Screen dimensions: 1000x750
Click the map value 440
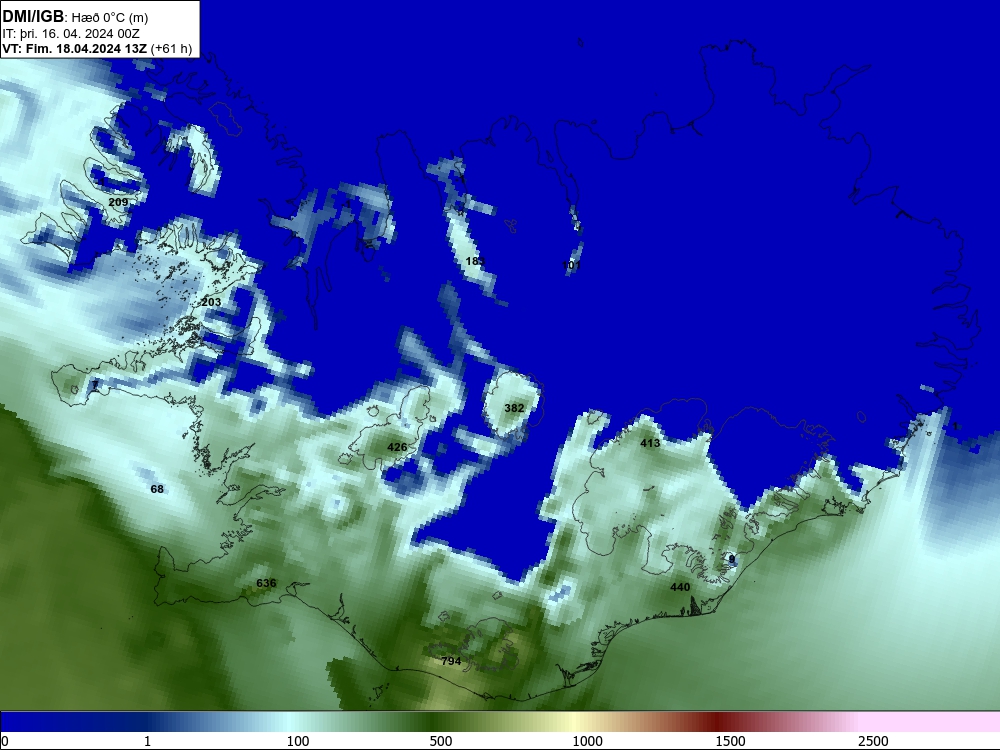pos(680,587)
